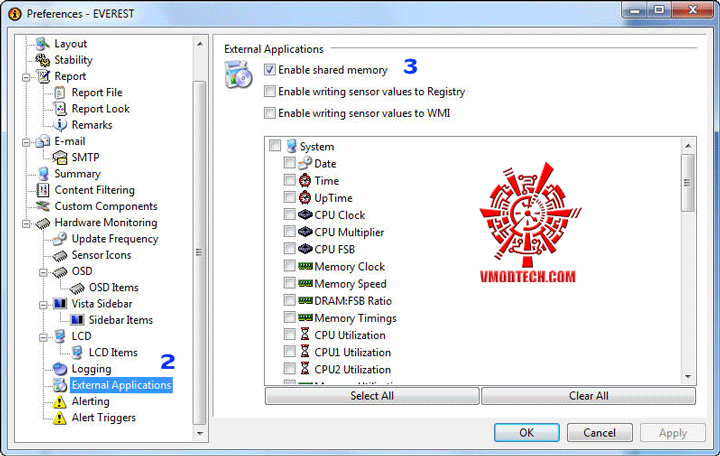Click the CPU2 Utilization label

[x=353, y=369]
